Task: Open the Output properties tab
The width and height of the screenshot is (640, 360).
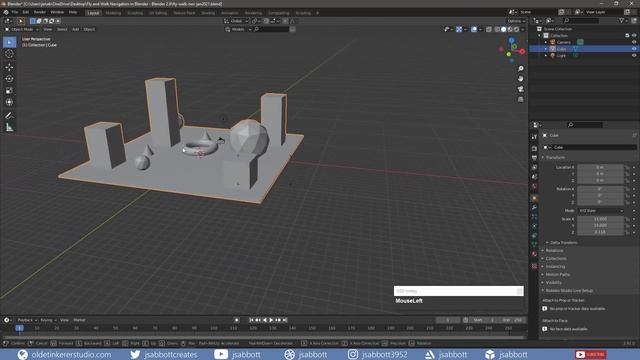Action: pos(534,158)
